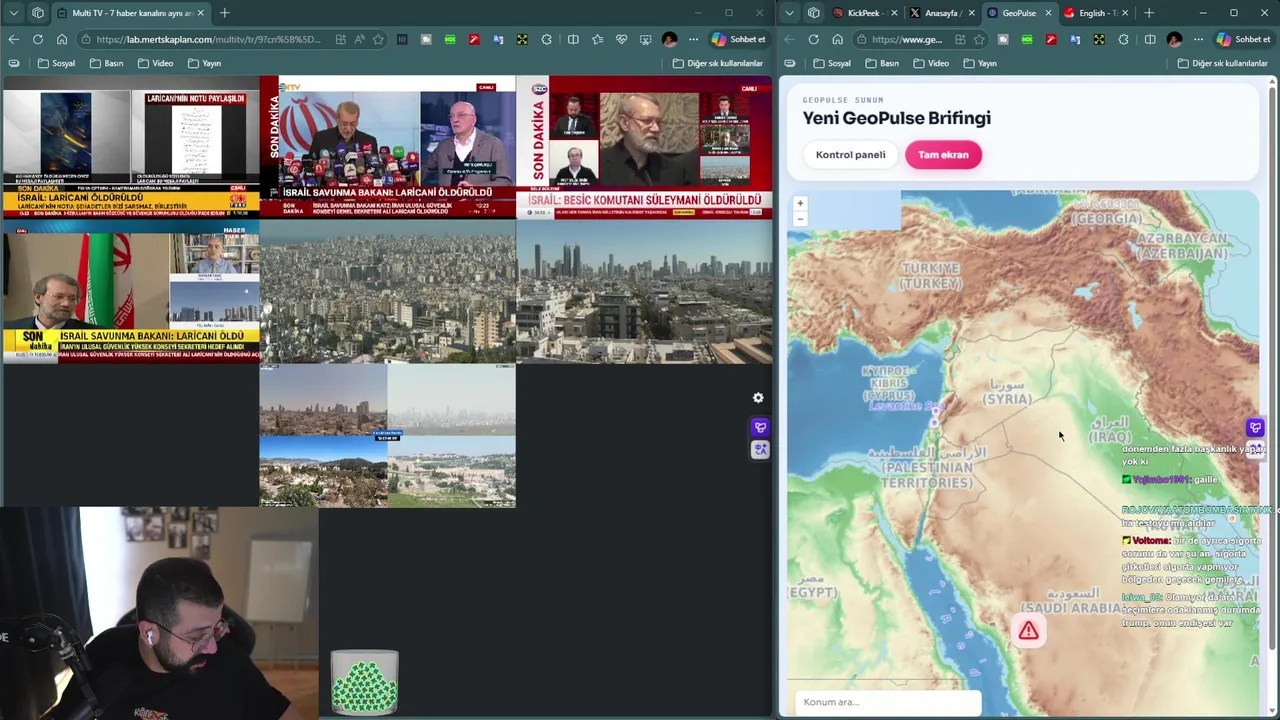Viewport: 1280px width, 720px height.
Task: Click the Kontrol paneli button
Action: click(850, 155)
